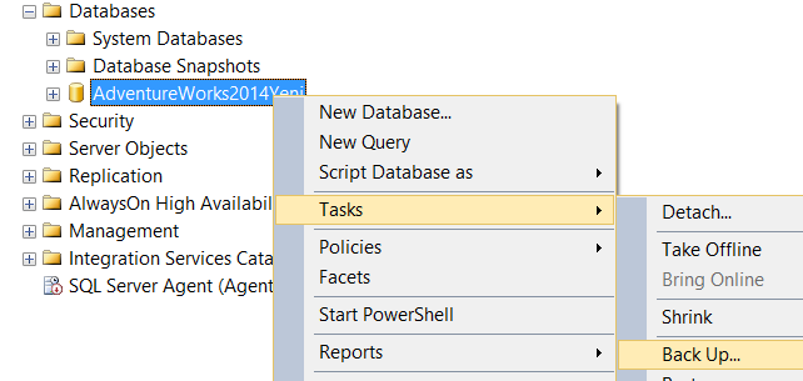Click the Security folder icon

[x=52, y=121]
